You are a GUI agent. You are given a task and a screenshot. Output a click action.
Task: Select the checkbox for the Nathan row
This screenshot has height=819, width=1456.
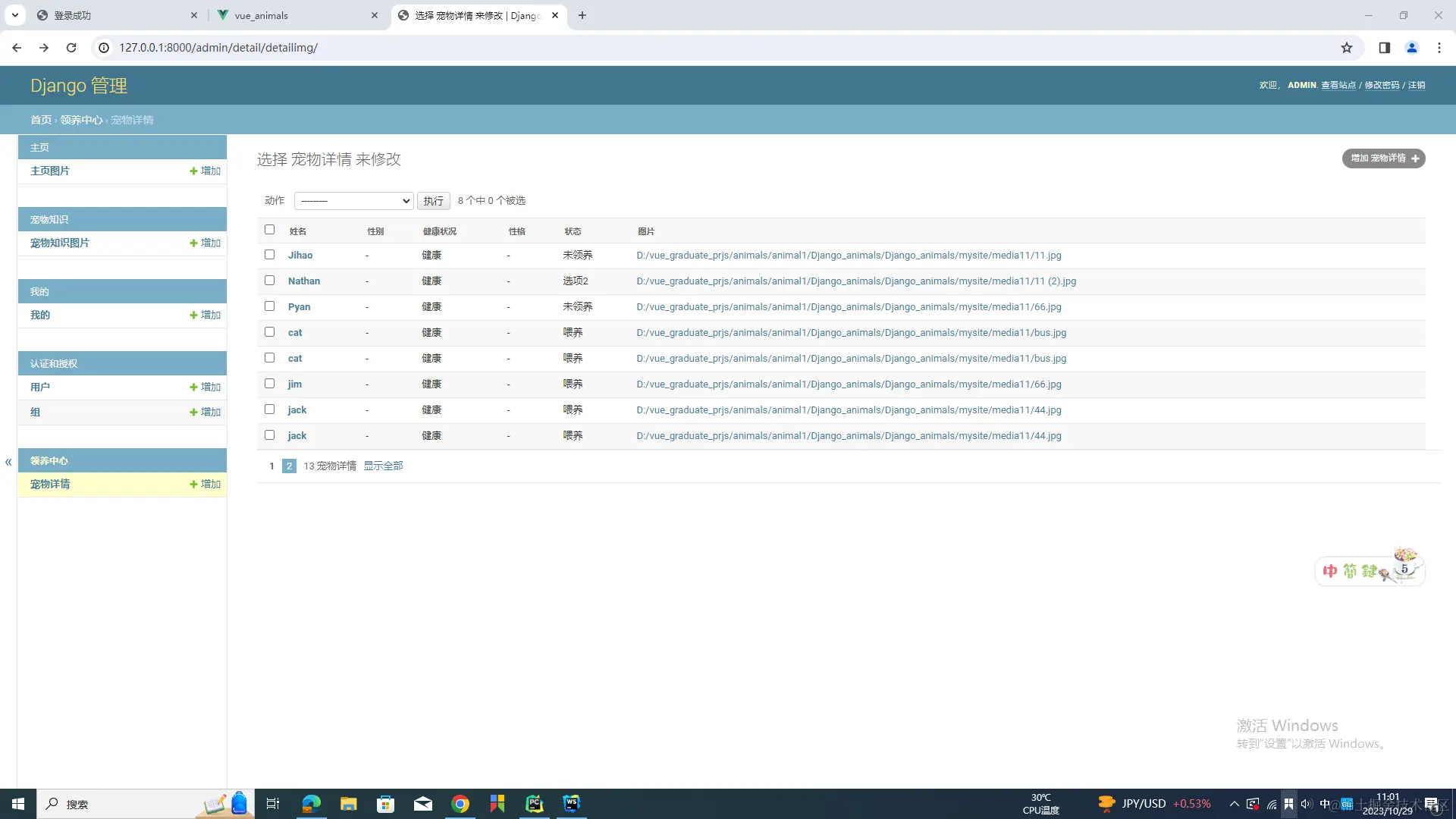coord(269,281)
